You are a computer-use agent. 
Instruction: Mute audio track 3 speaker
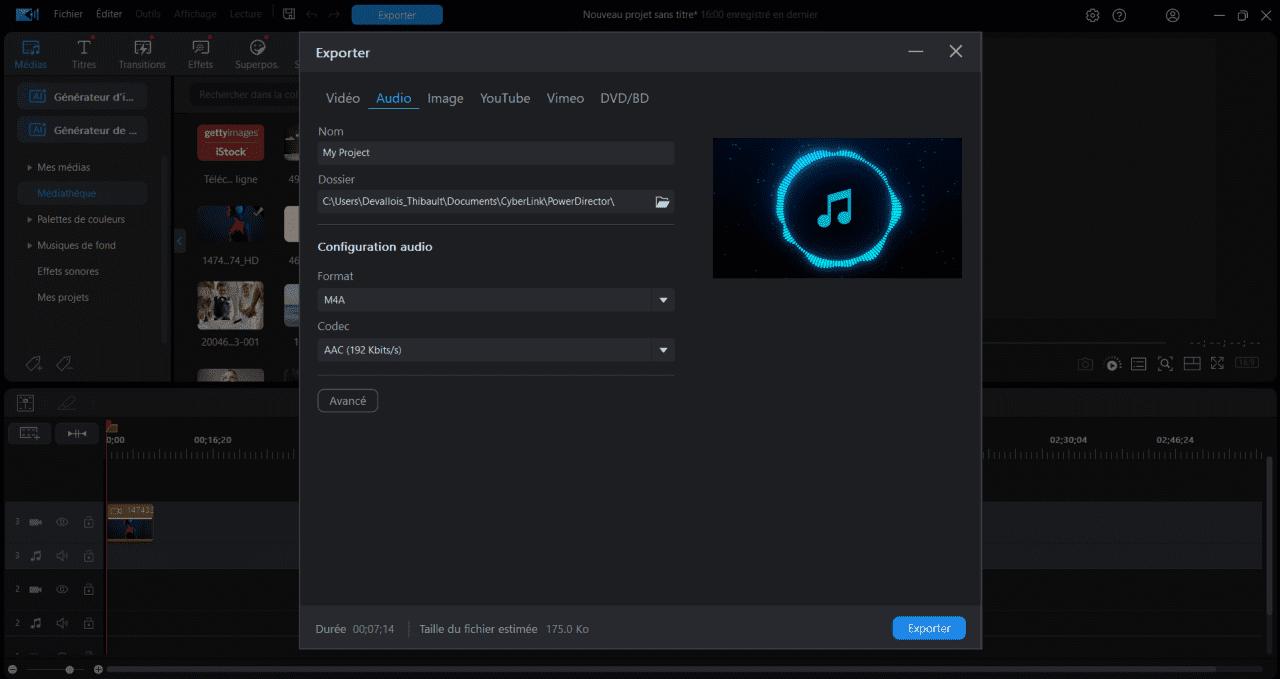point(62,555)
